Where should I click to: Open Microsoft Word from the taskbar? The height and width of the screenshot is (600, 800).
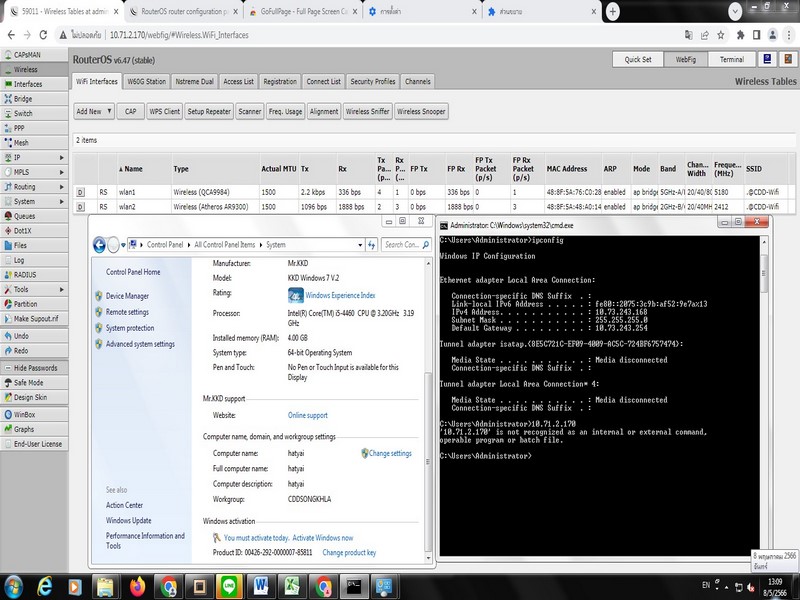click(260, 587)
